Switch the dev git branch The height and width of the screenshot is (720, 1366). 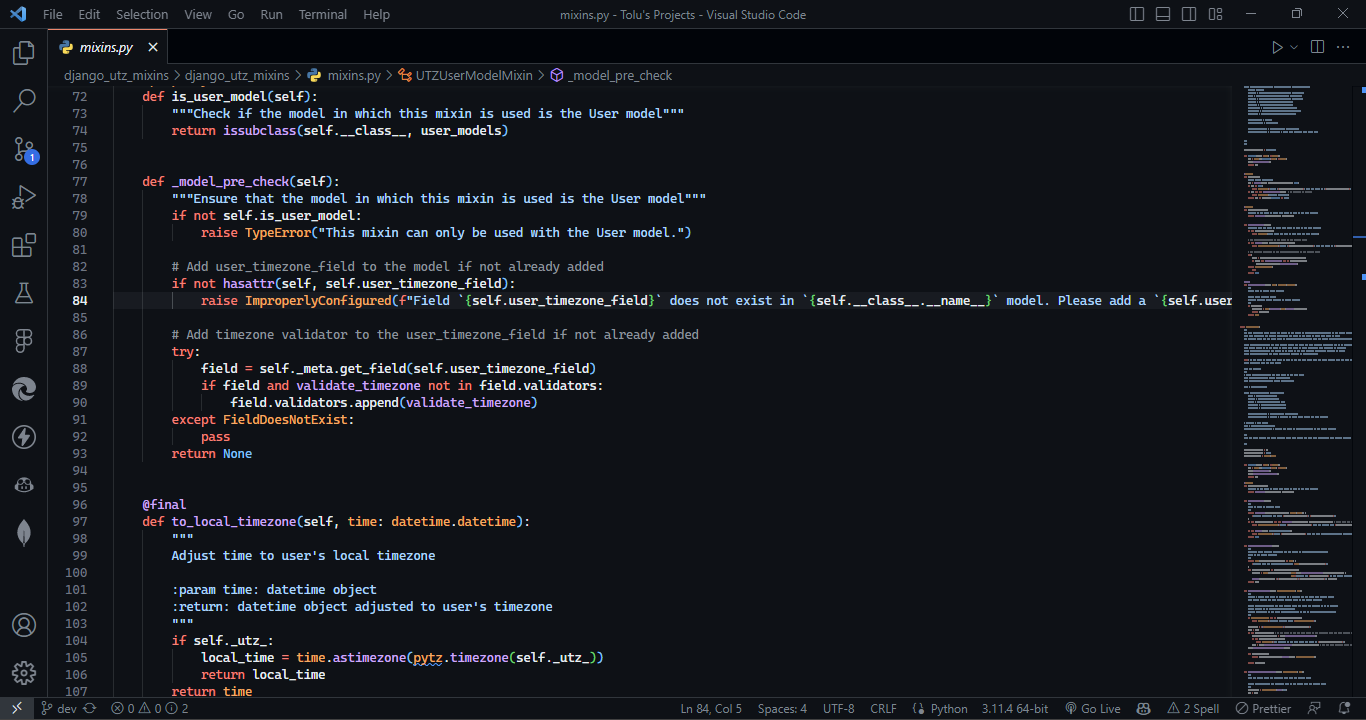click(58, 708)
